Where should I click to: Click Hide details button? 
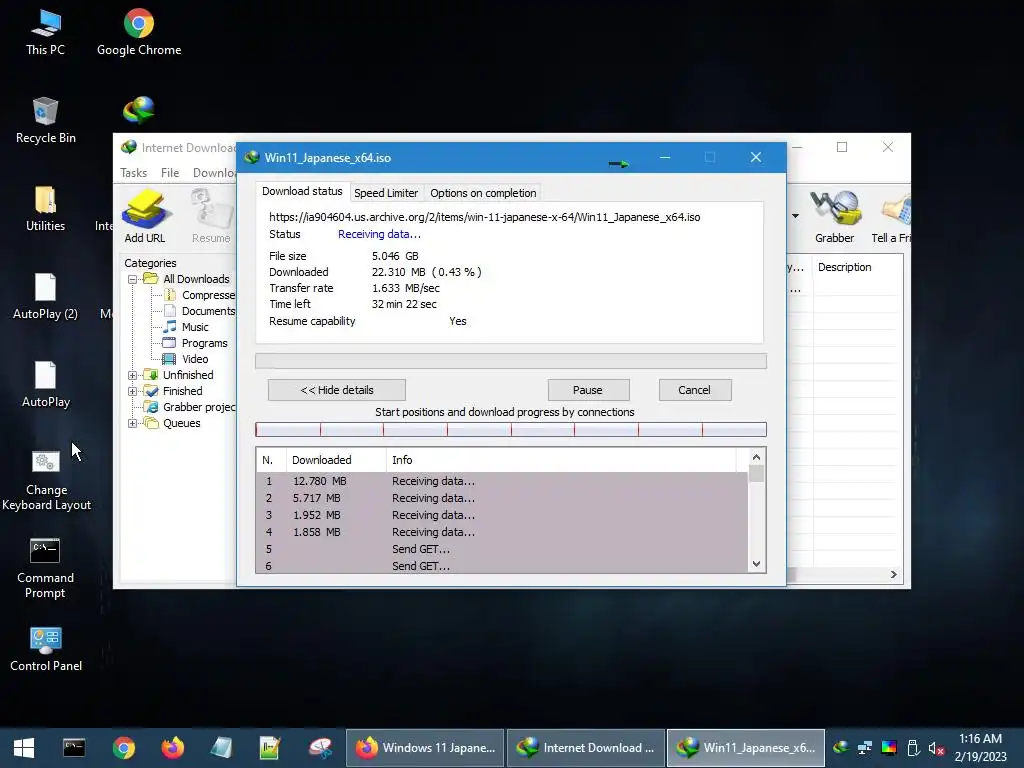click(336, 390)
